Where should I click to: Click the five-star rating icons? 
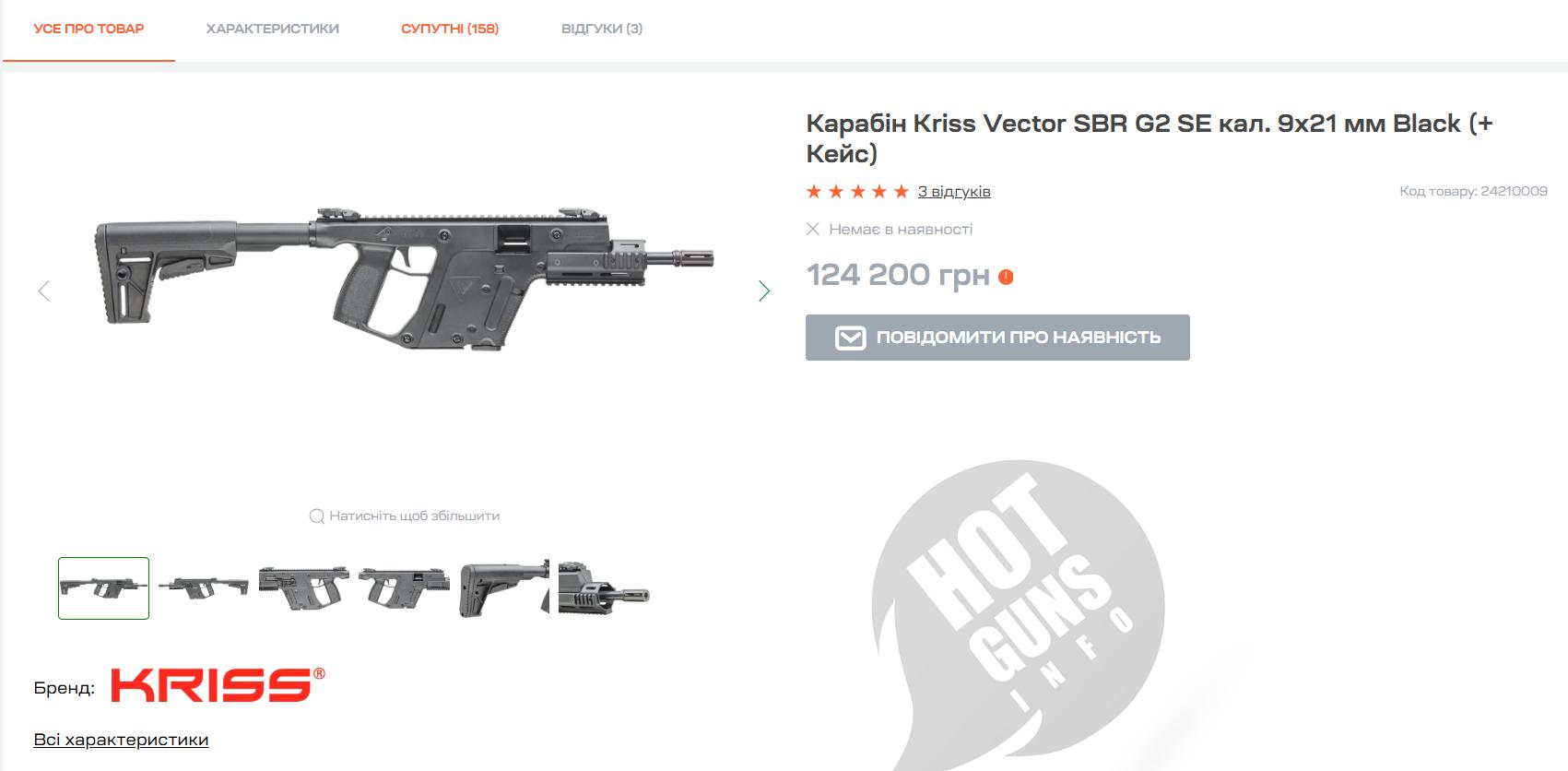(x=857, y=192)
